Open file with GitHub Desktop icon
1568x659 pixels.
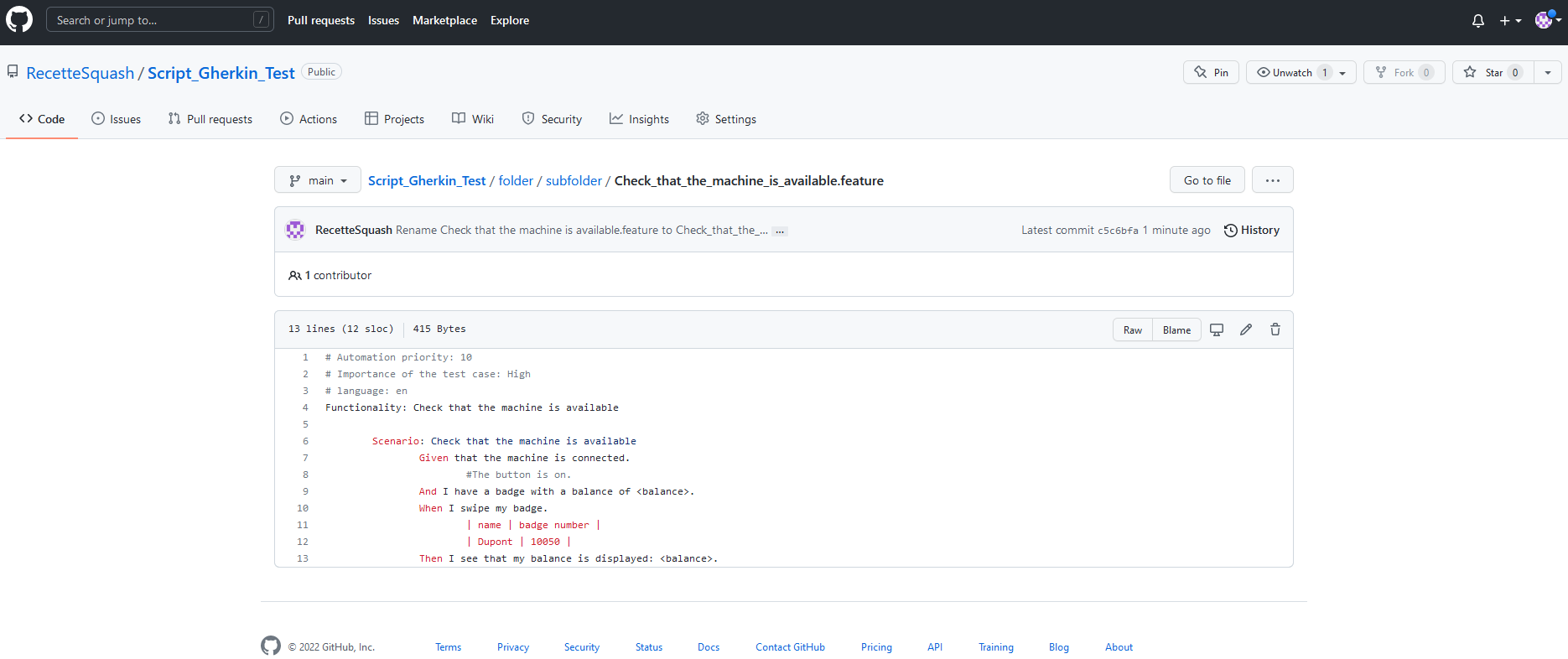tap(1217, 329)
